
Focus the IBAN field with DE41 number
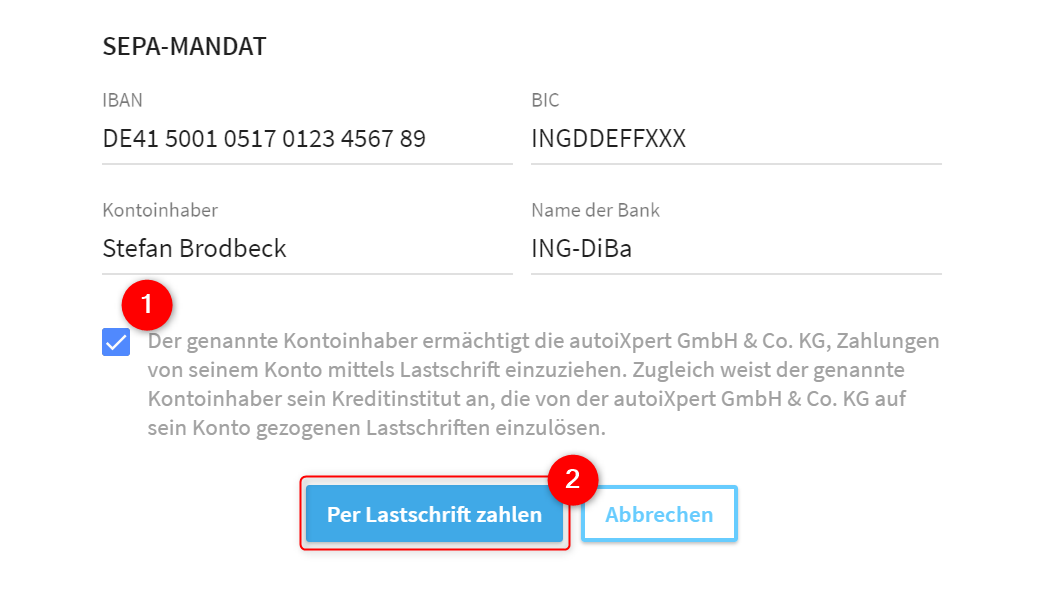click(307, 139)
